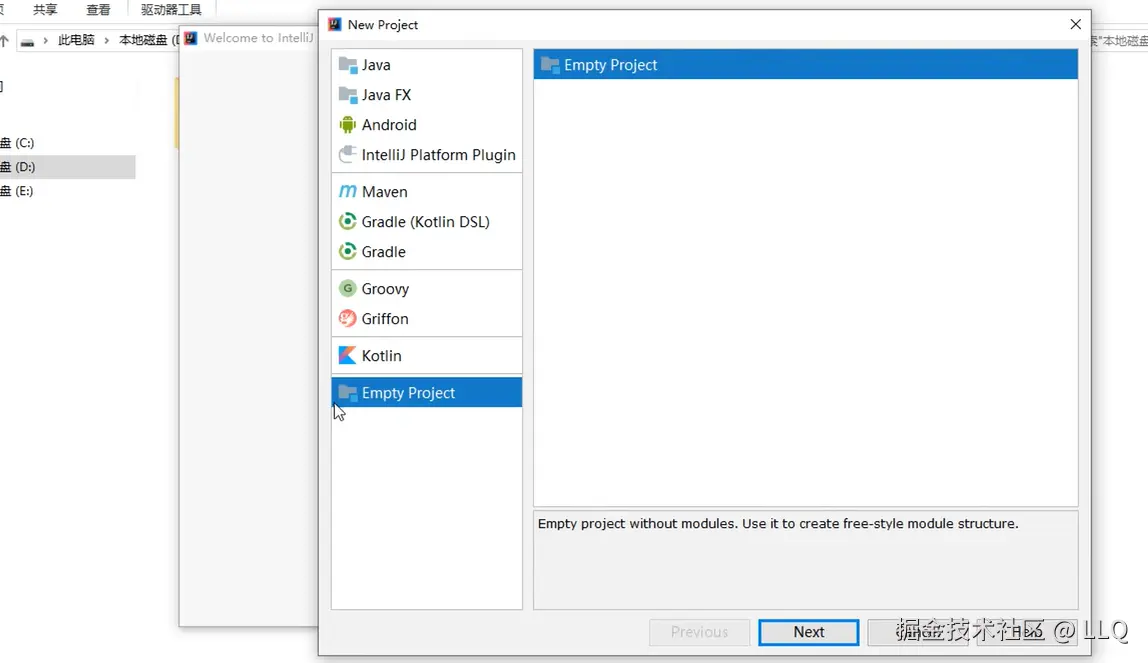Viewport: 1148px width, 663px height.
Task: Select the Groovy green G icon
Action: 348,289
